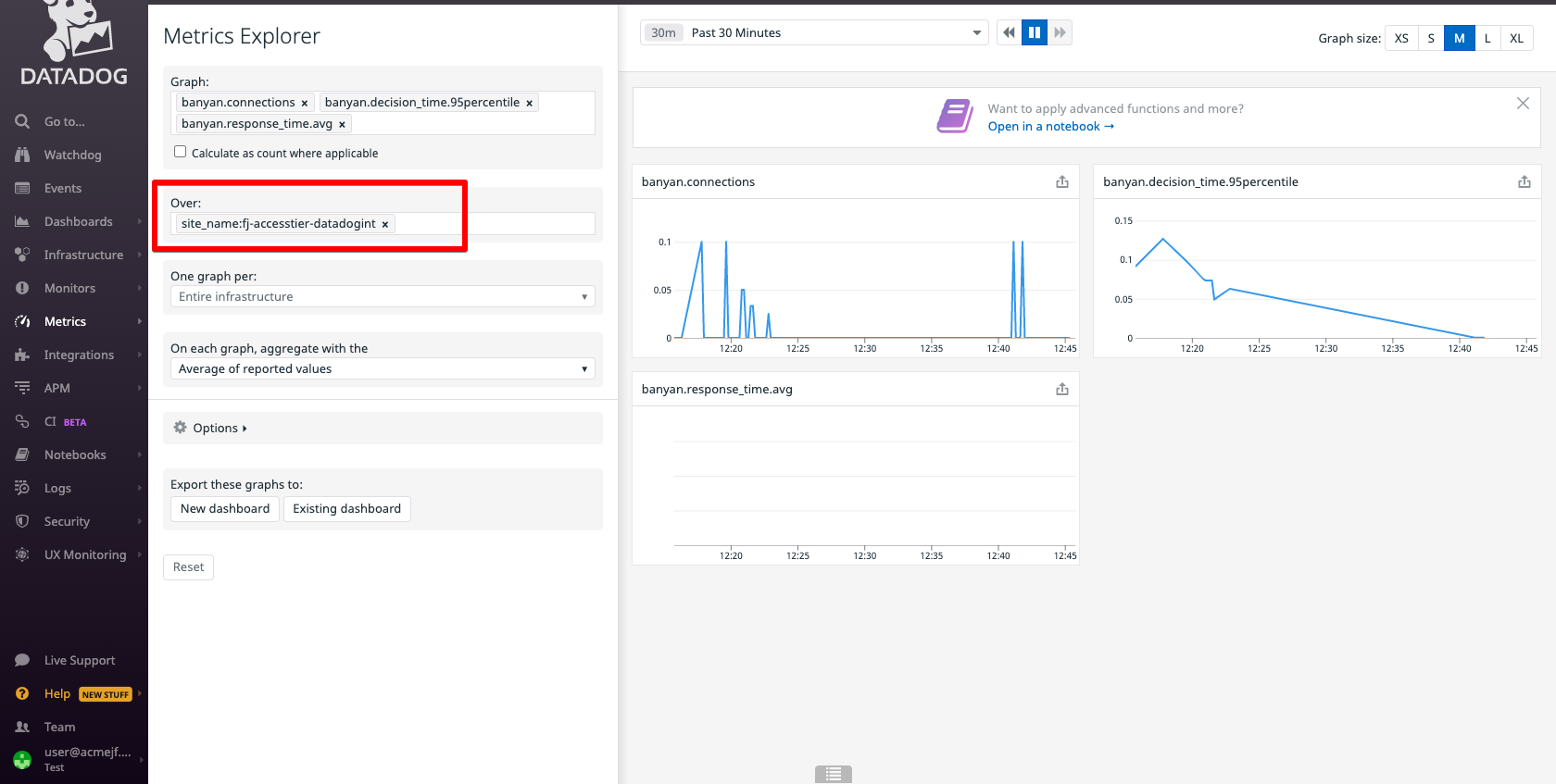1556x784 pixels.
Task: Click the export icon on banyan.response_time.avg graph
Action: [x=1061, y=390]
